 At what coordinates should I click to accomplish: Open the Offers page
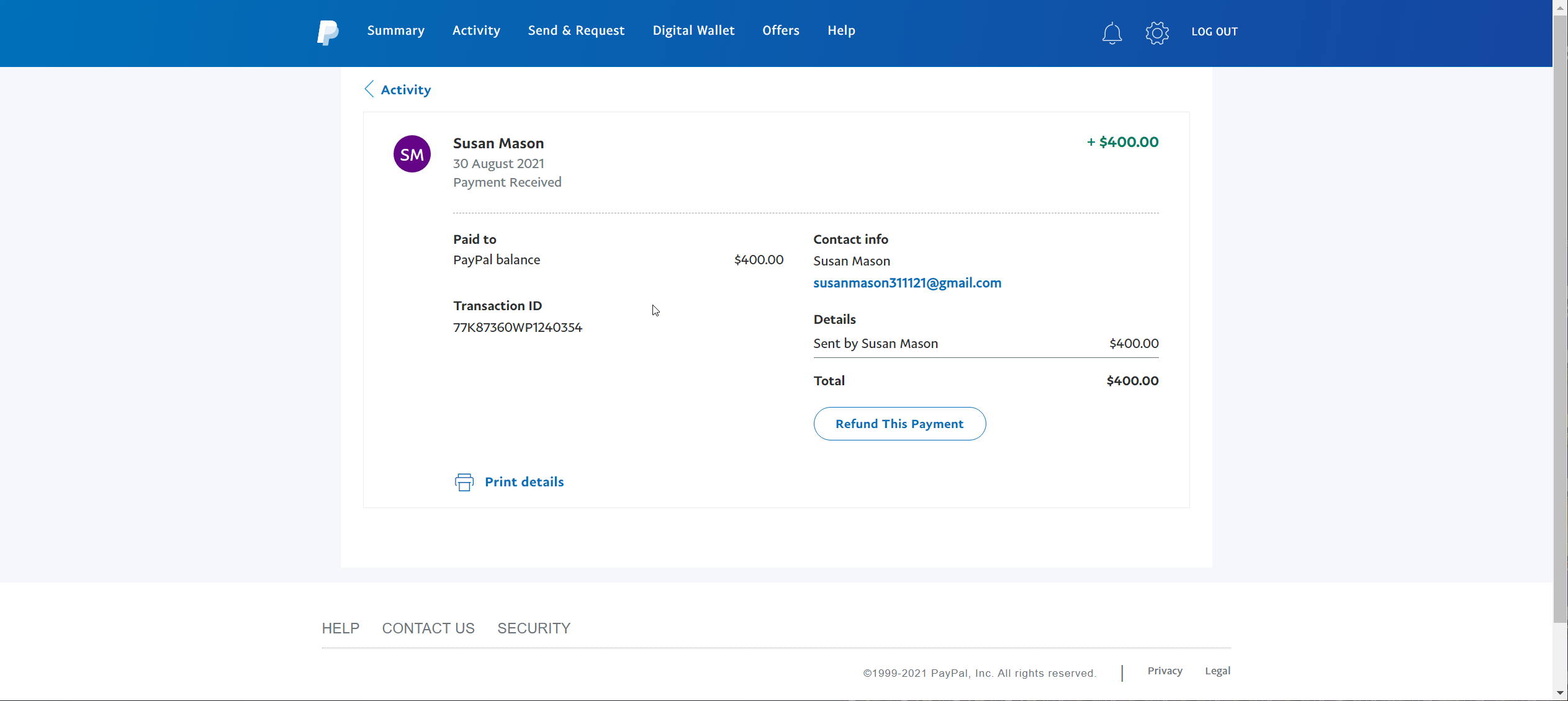point(780,30)
